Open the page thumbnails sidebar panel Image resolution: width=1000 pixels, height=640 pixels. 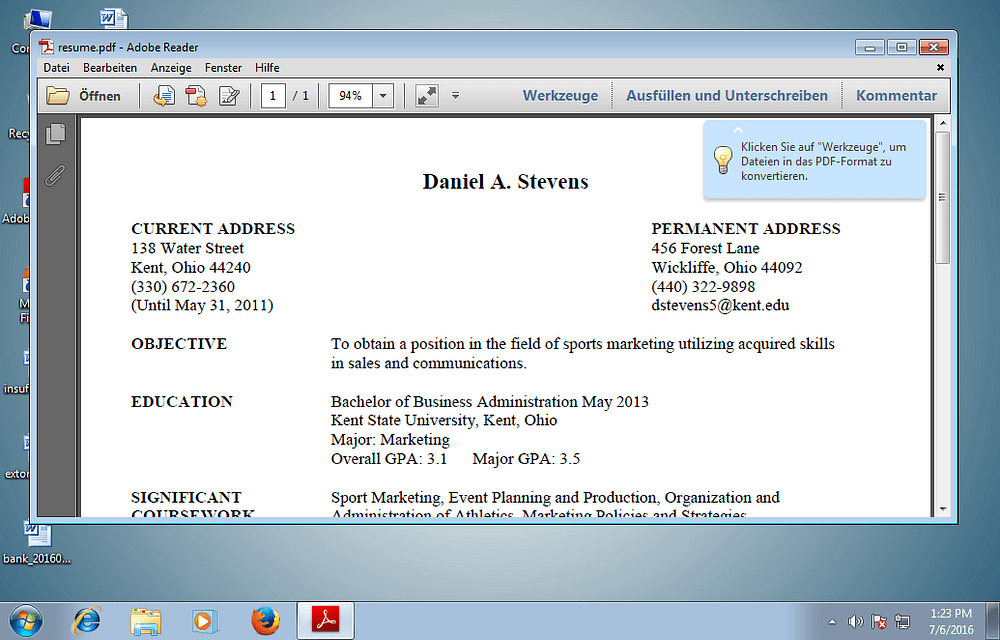tap(56, 133)
